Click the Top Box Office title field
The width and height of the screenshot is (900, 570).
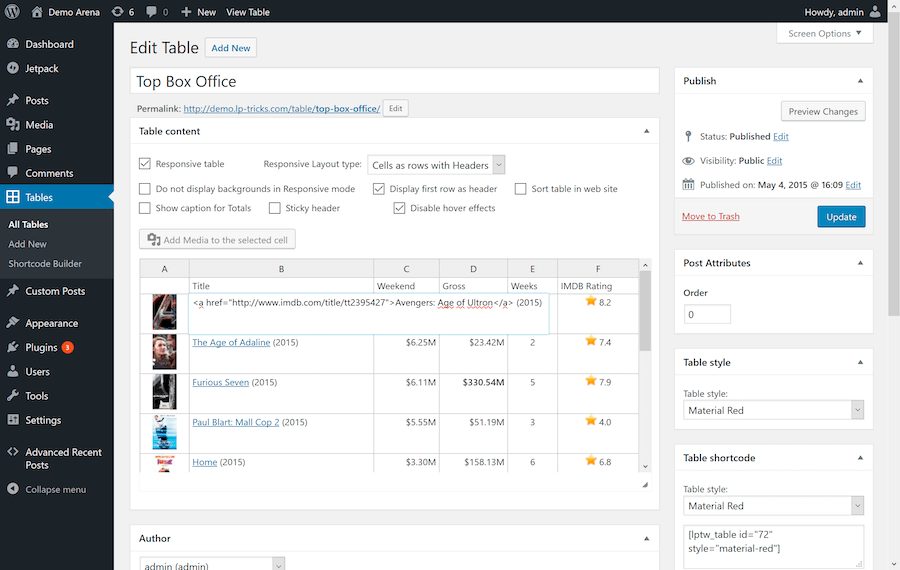tap(394, 81)
